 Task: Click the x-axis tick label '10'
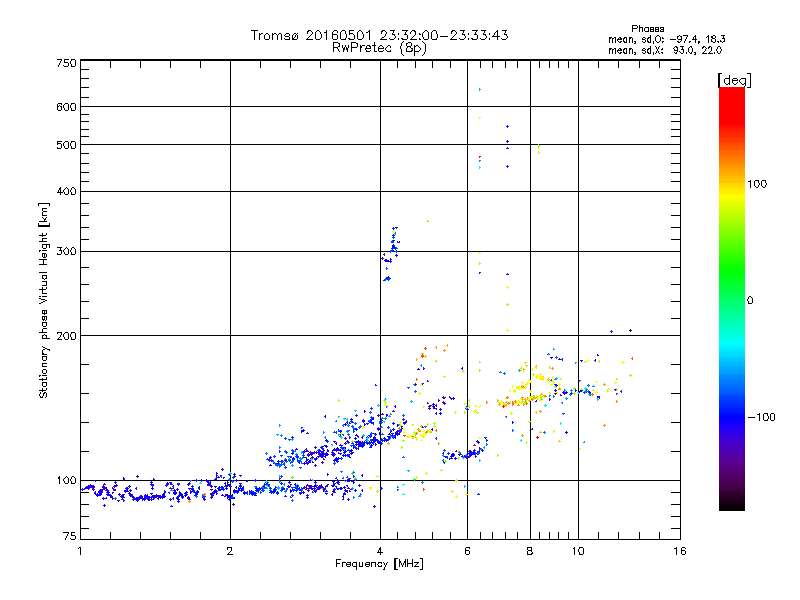click(578, 551)
